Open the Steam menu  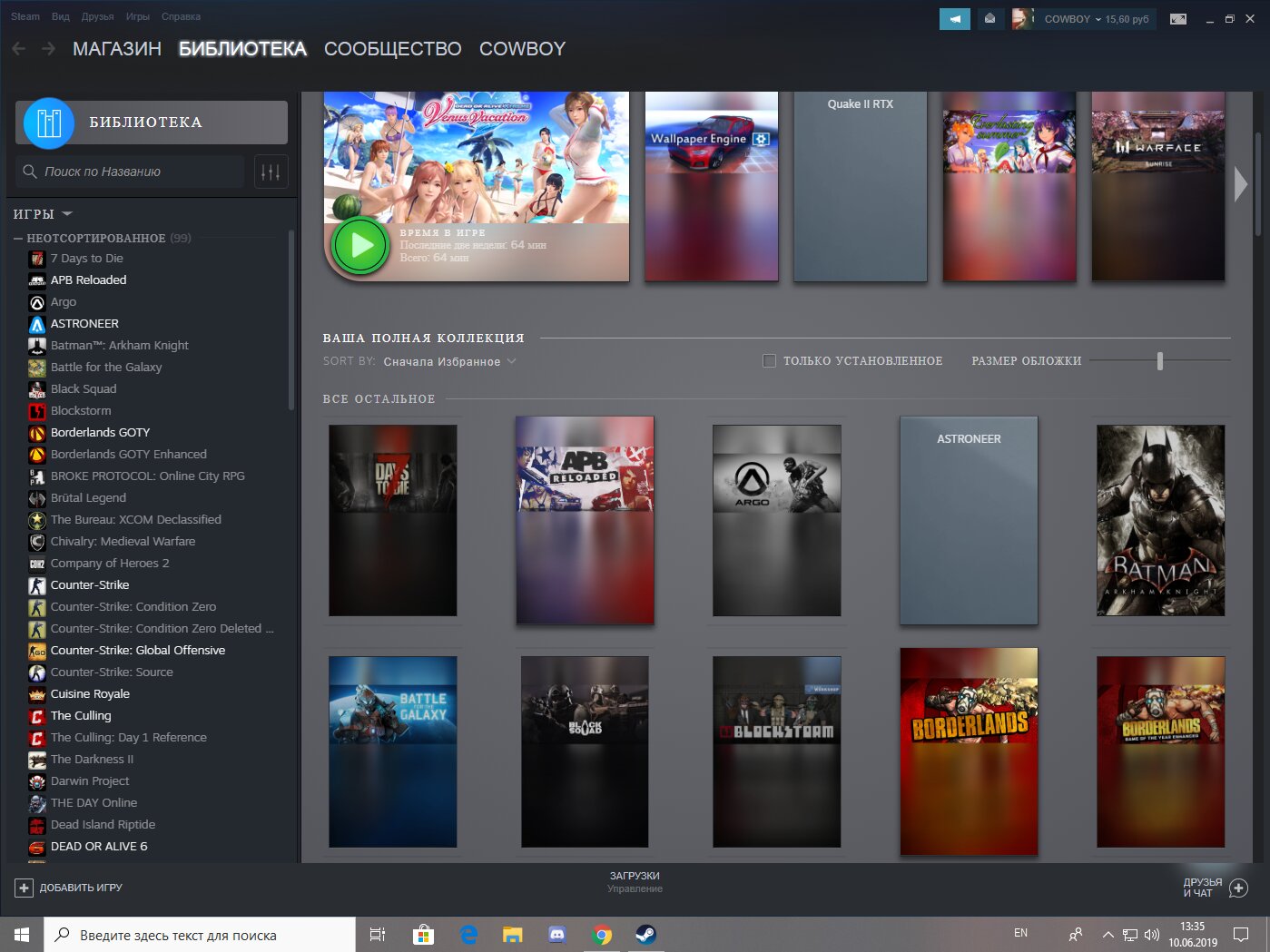pyautogui.click(x=25, y=16)
